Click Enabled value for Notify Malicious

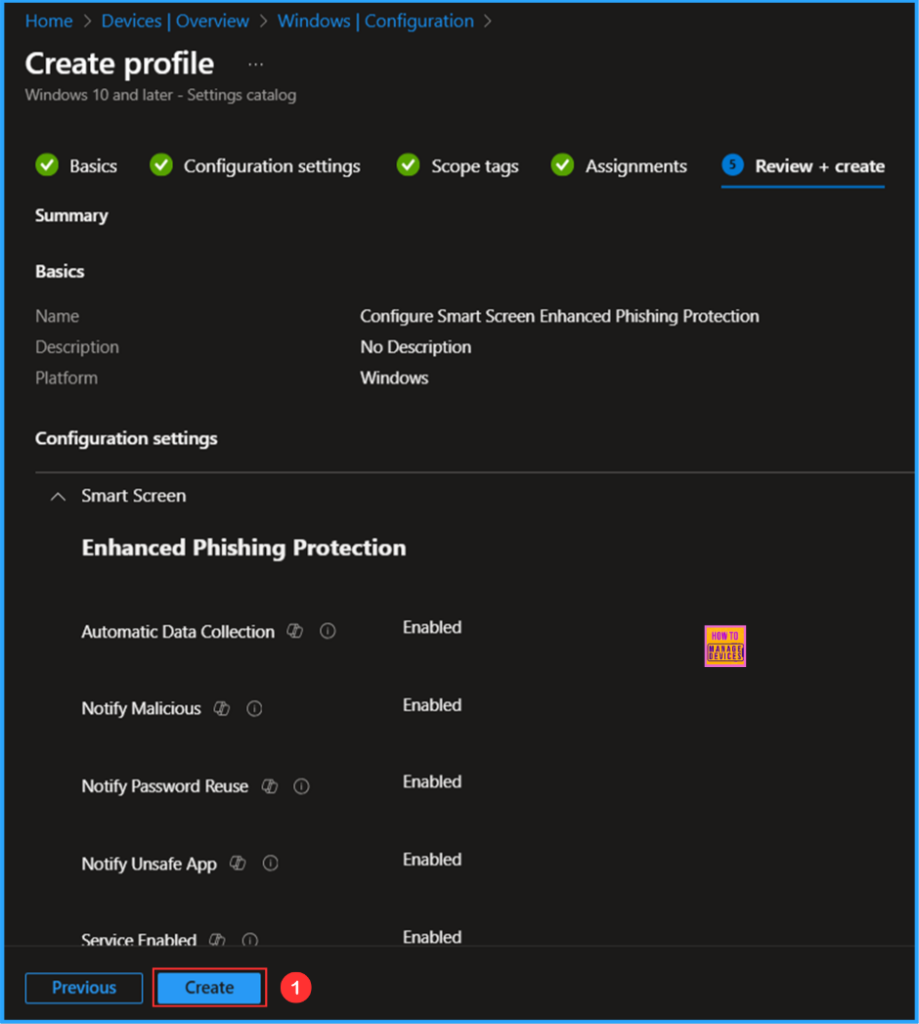pos(432,705)
